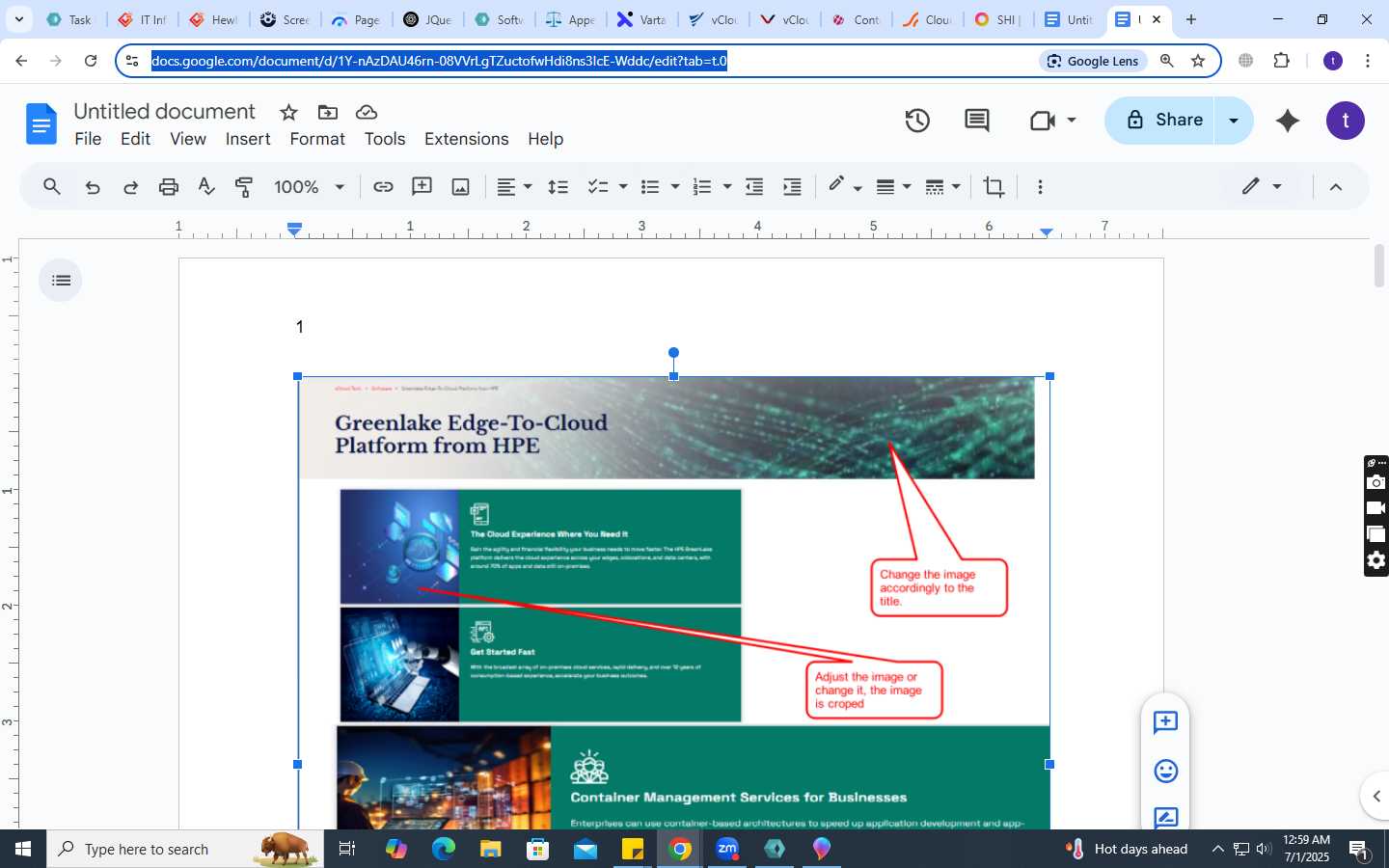1389x868 pixels.
Task: Open the border dash dropdown
Action: (942, 187)
